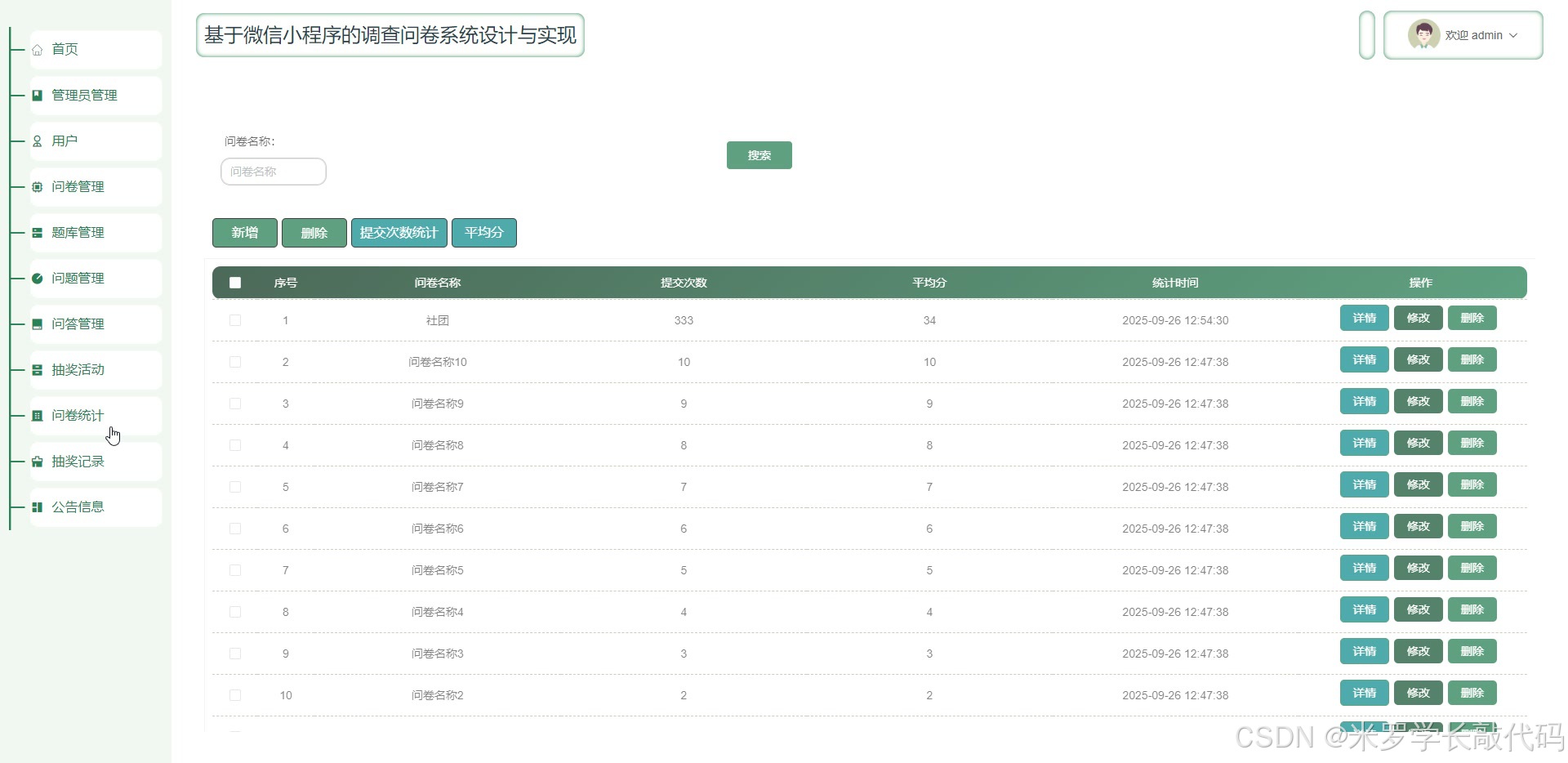Image resolution: width=1568 pixels, height=763 pixels.
Task: Expand the 欢迎 admin dropdown arrow
Action: pos(1513,35)
